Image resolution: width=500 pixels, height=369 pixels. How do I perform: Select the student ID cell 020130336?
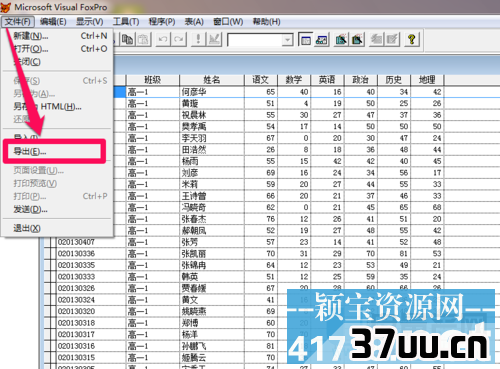[x=91, y=254]
